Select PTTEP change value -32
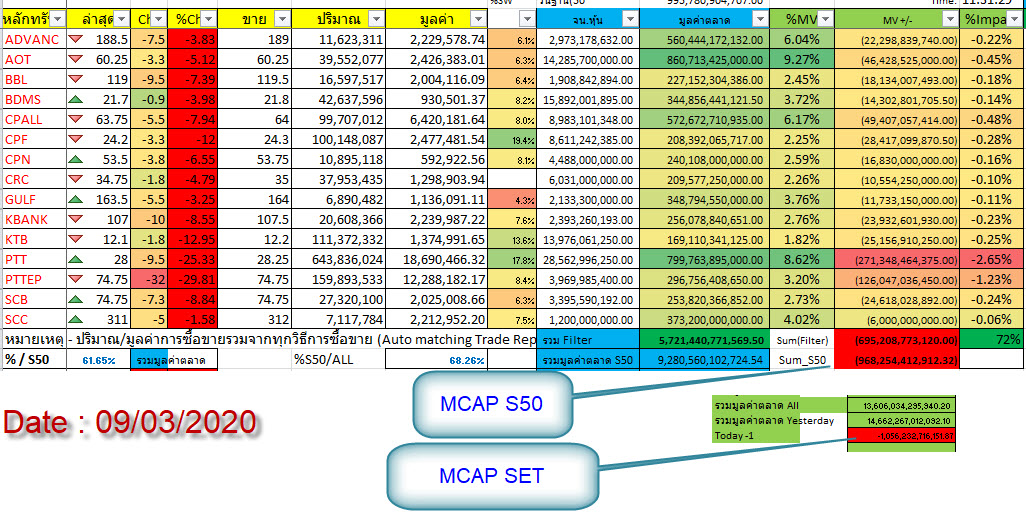1026x517 pixels. (149, 279)
